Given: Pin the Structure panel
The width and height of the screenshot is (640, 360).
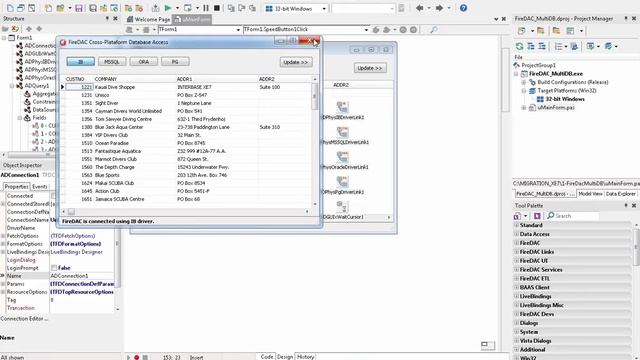Looking at the screenshot, I should 107,18.
